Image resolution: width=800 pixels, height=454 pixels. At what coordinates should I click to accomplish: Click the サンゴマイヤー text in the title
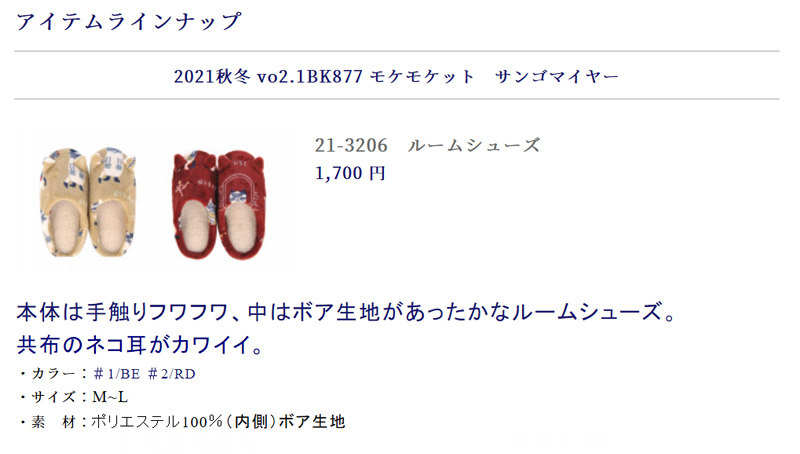[x=557, y=77]
